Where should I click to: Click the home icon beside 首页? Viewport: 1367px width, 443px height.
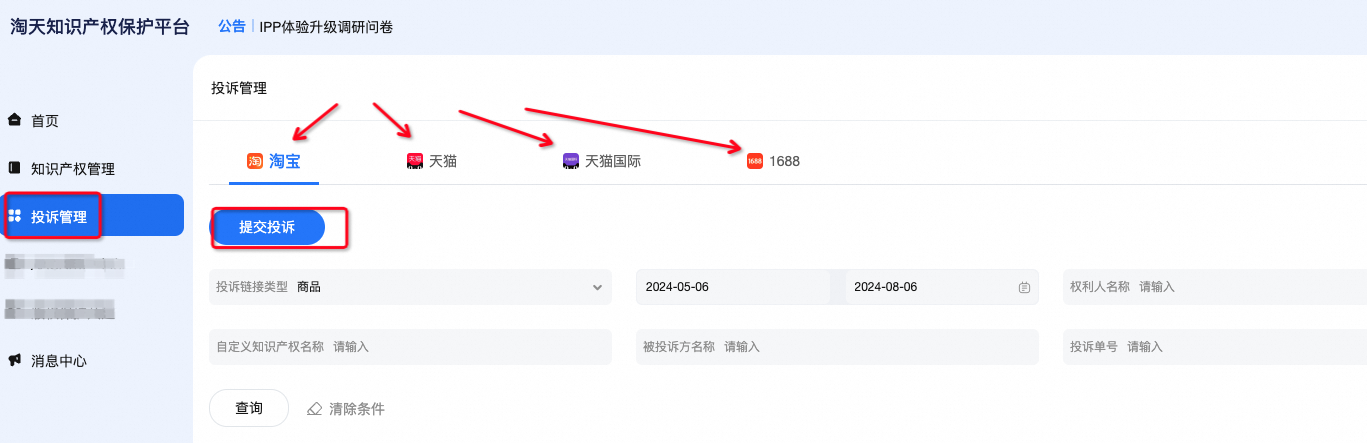tap(14, 120)
